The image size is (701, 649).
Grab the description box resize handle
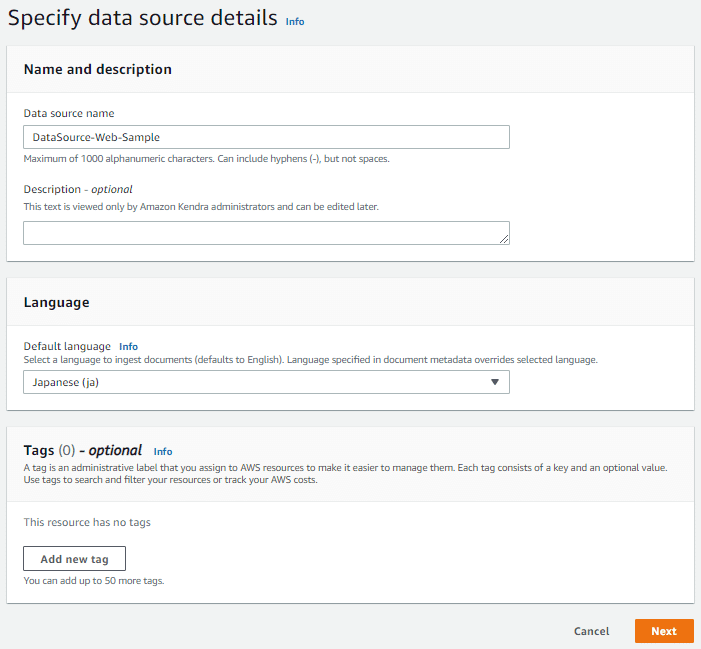504,239
